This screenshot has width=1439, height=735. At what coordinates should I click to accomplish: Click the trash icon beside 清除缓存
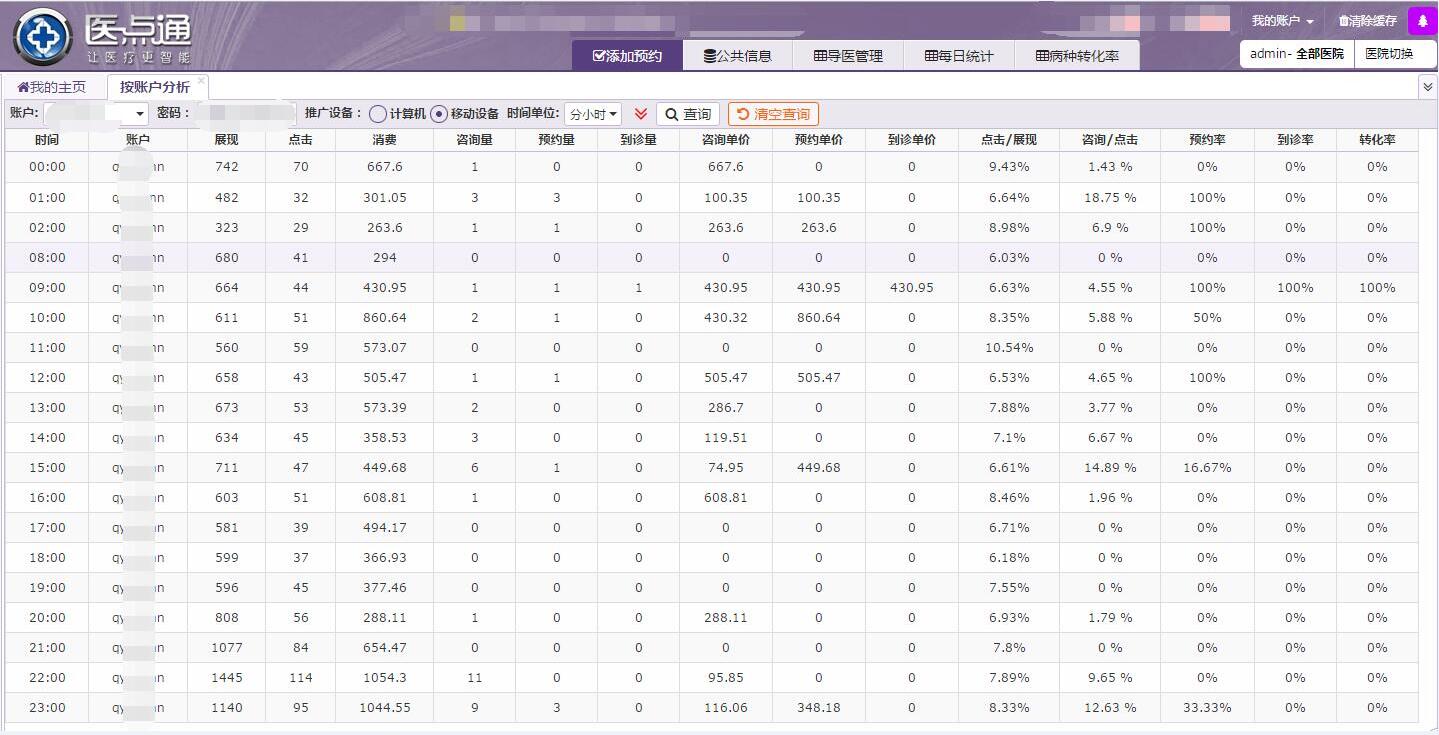point(1343,21)
